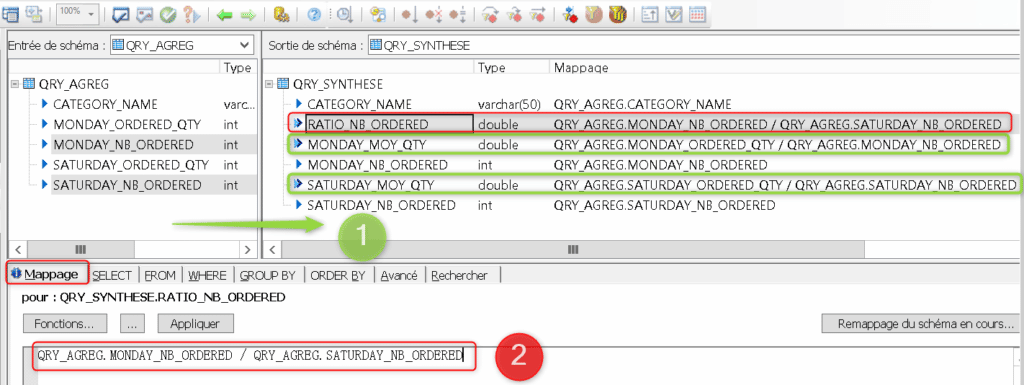
Task: Click the green back arrow icon
Action: coord(226,14)
